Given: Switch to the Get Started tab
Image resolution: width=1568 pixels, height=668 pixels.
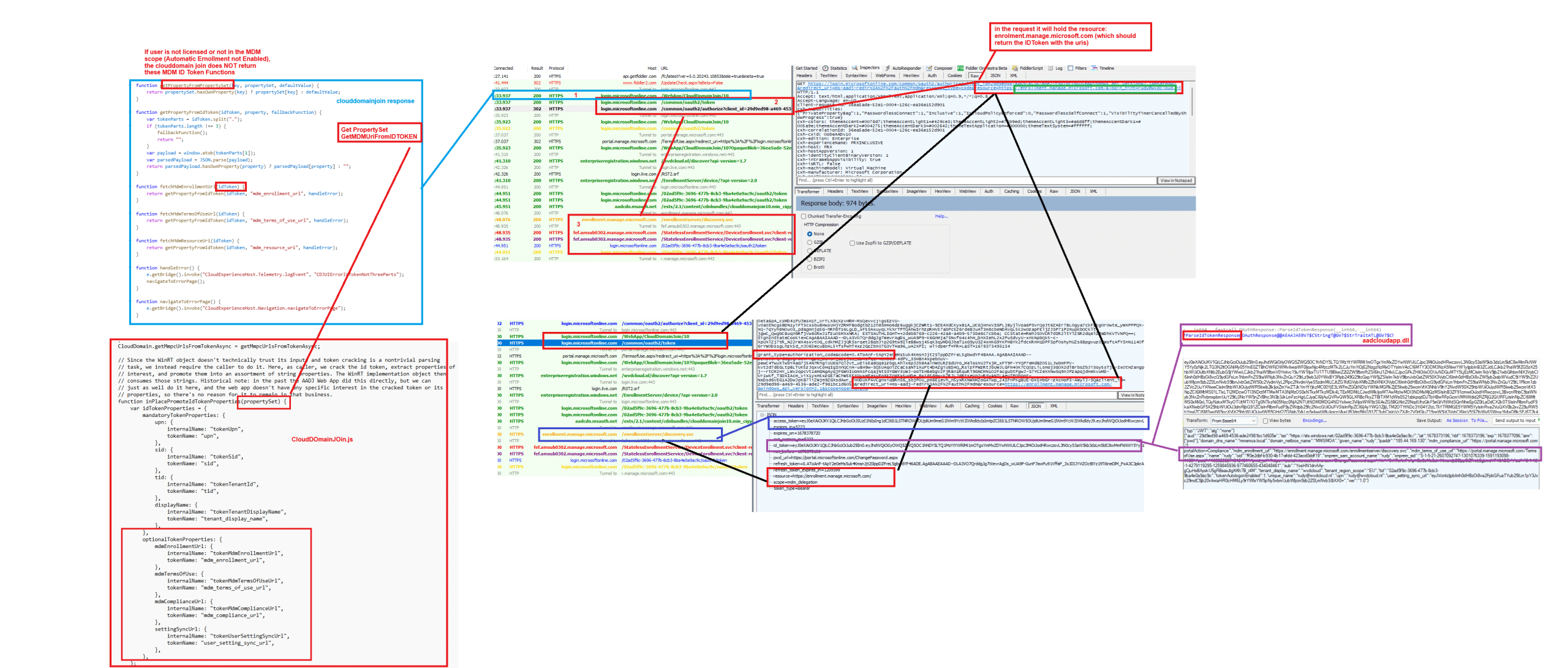Looking at the screenshot, I should [x=806, y=68].
